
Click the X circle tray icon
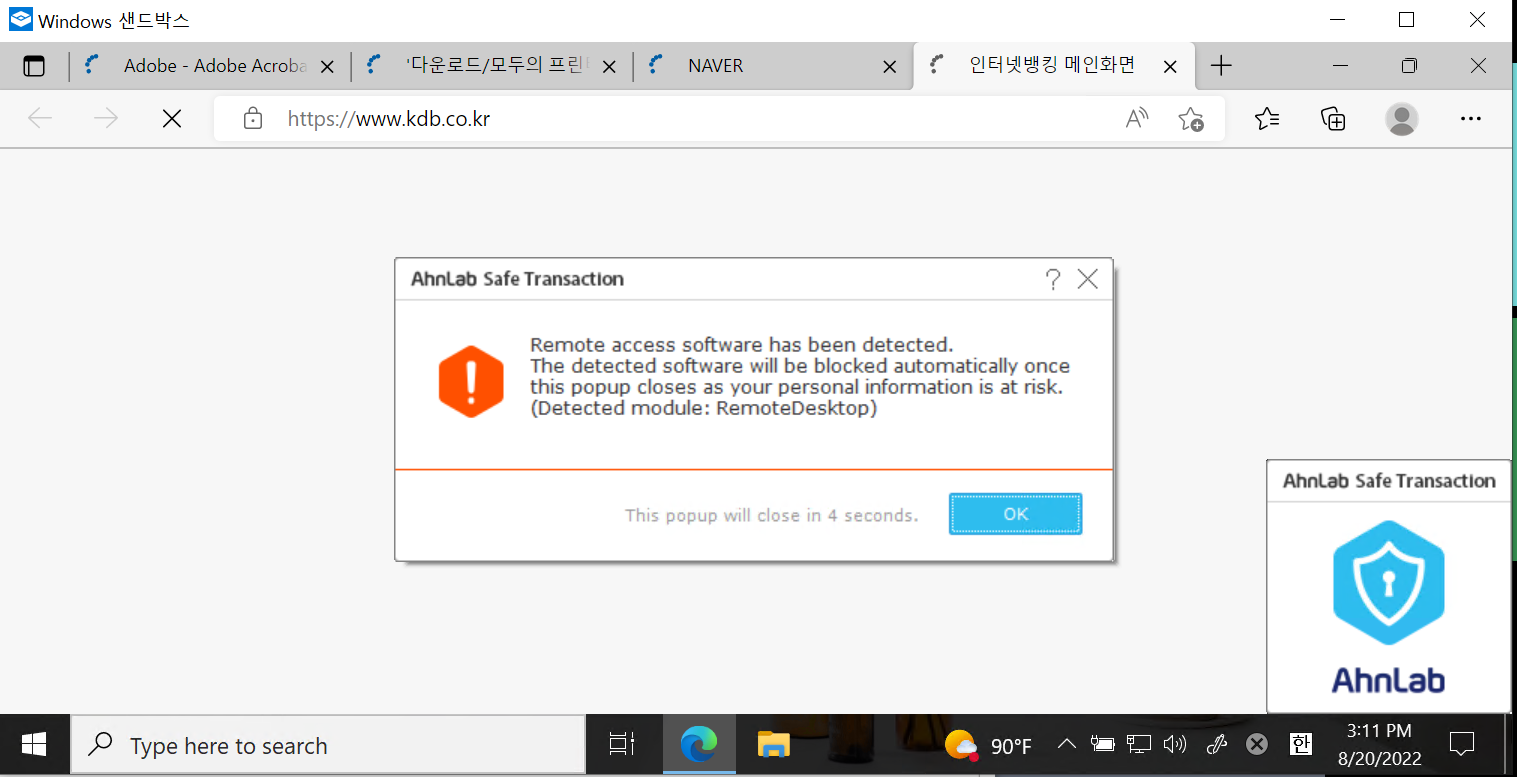pyautogui.click(x=1257, y=744)
